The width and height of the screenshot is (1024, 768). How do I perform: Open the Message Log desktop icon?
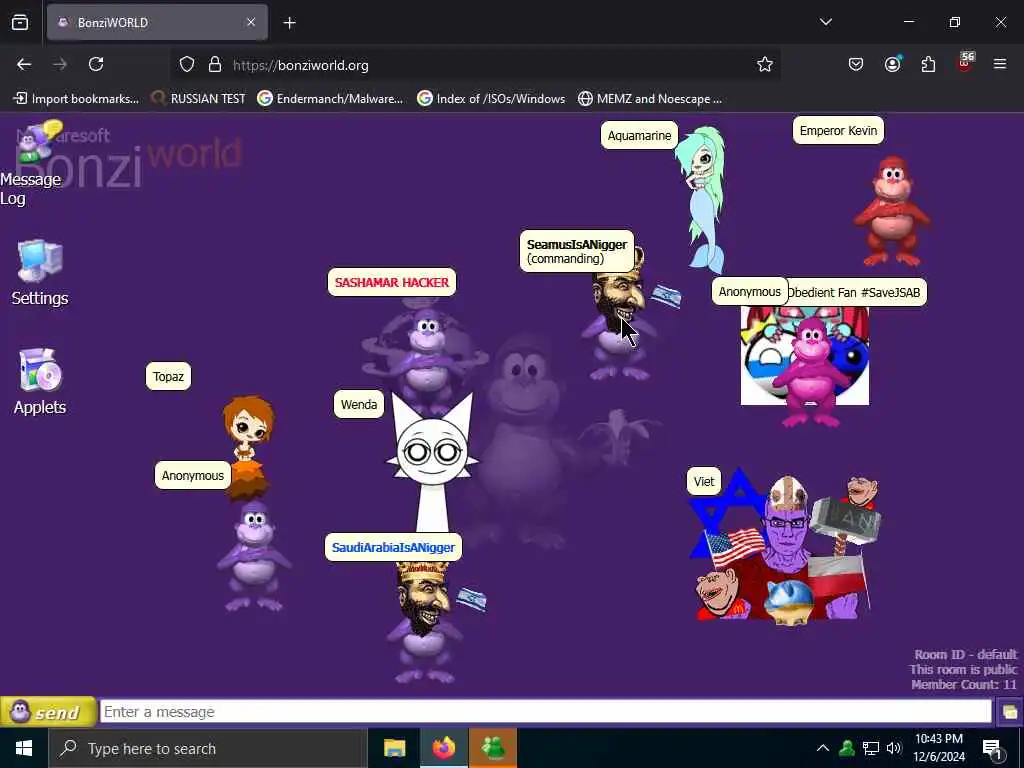click(31, 163)
